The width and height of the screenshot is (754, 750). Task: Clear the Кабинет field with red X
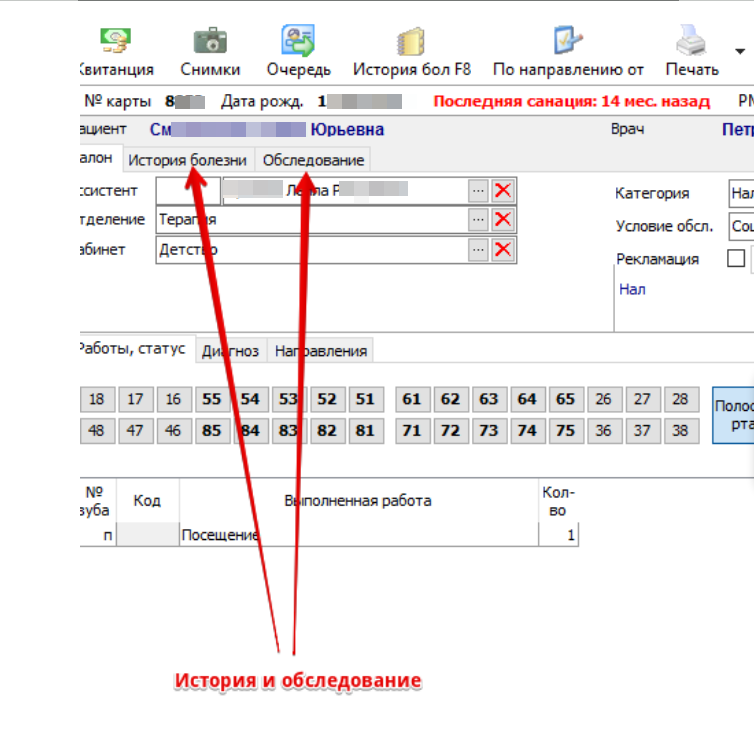pos(503,250)
